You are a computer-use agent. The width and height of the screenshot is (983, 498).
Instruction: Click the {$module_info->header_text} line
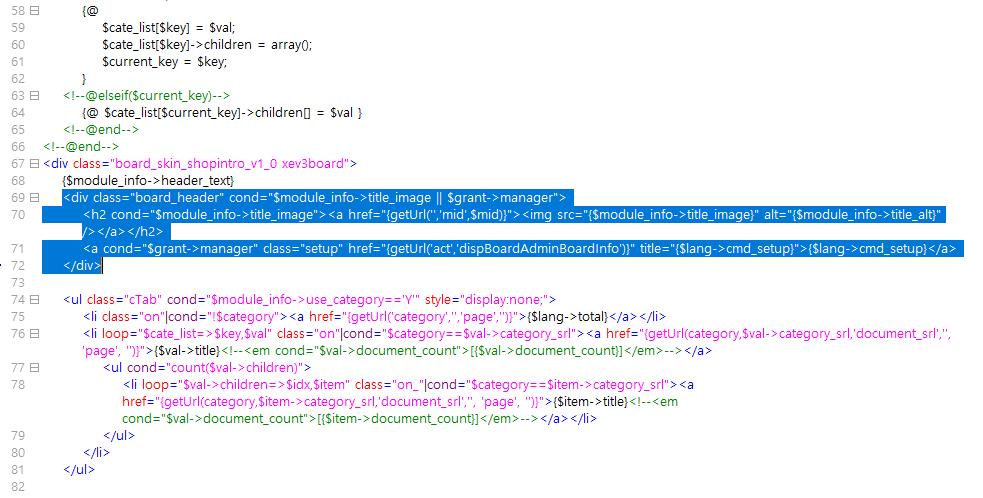point(148,181)
